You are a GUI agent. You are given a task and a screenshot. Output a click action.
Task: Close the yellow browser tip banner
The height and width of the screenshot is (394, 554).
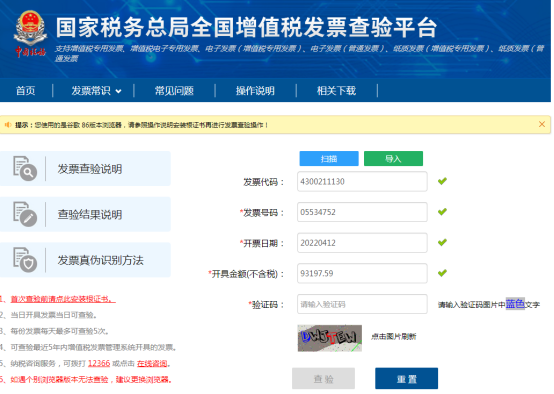542,124
